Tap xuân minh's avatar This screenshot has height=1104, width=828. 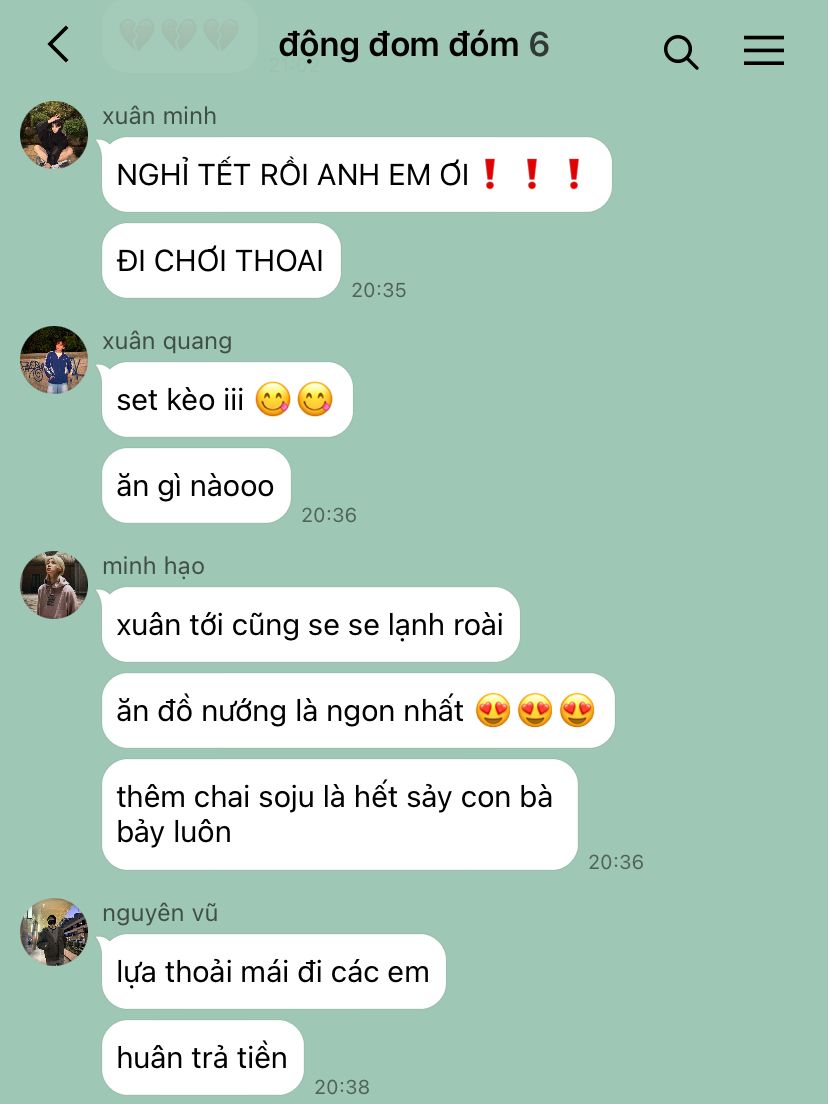(54, 135)
